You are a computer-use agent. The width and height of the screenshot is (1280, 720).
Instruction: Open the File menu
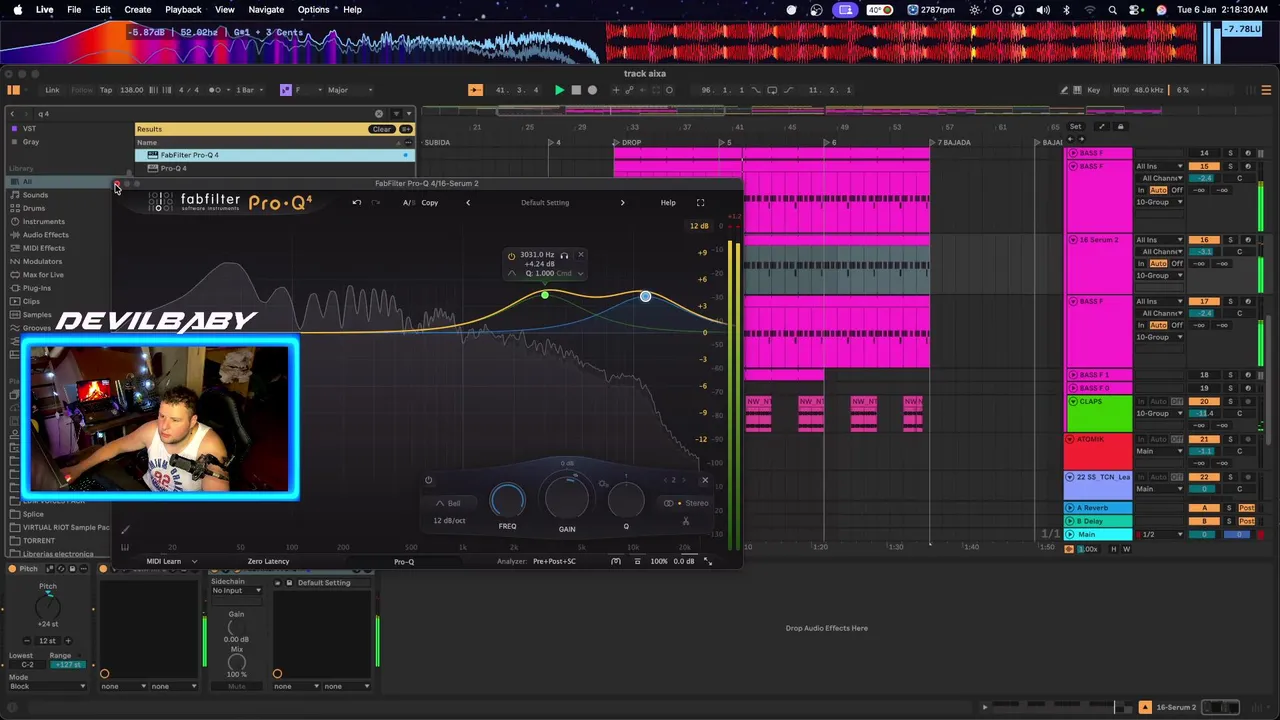(74, 10)
